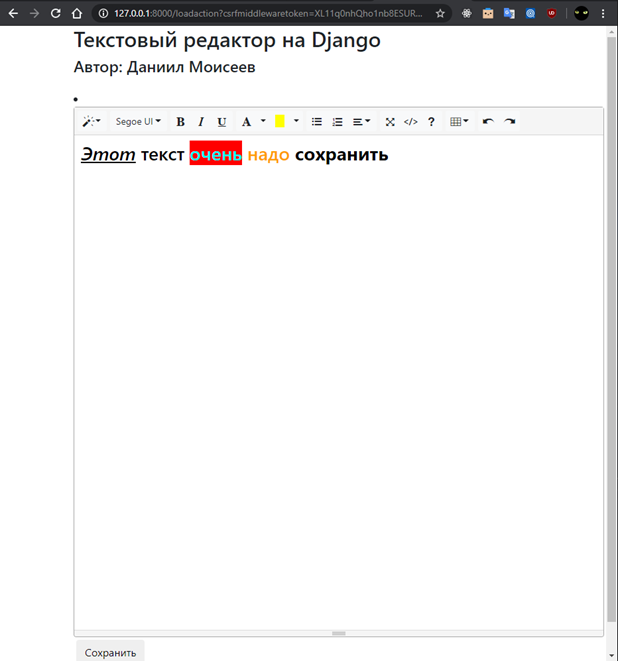Click the text Автор: Даниил Моисеев
The width and height of the screenshot is (618, 661).
164,67
